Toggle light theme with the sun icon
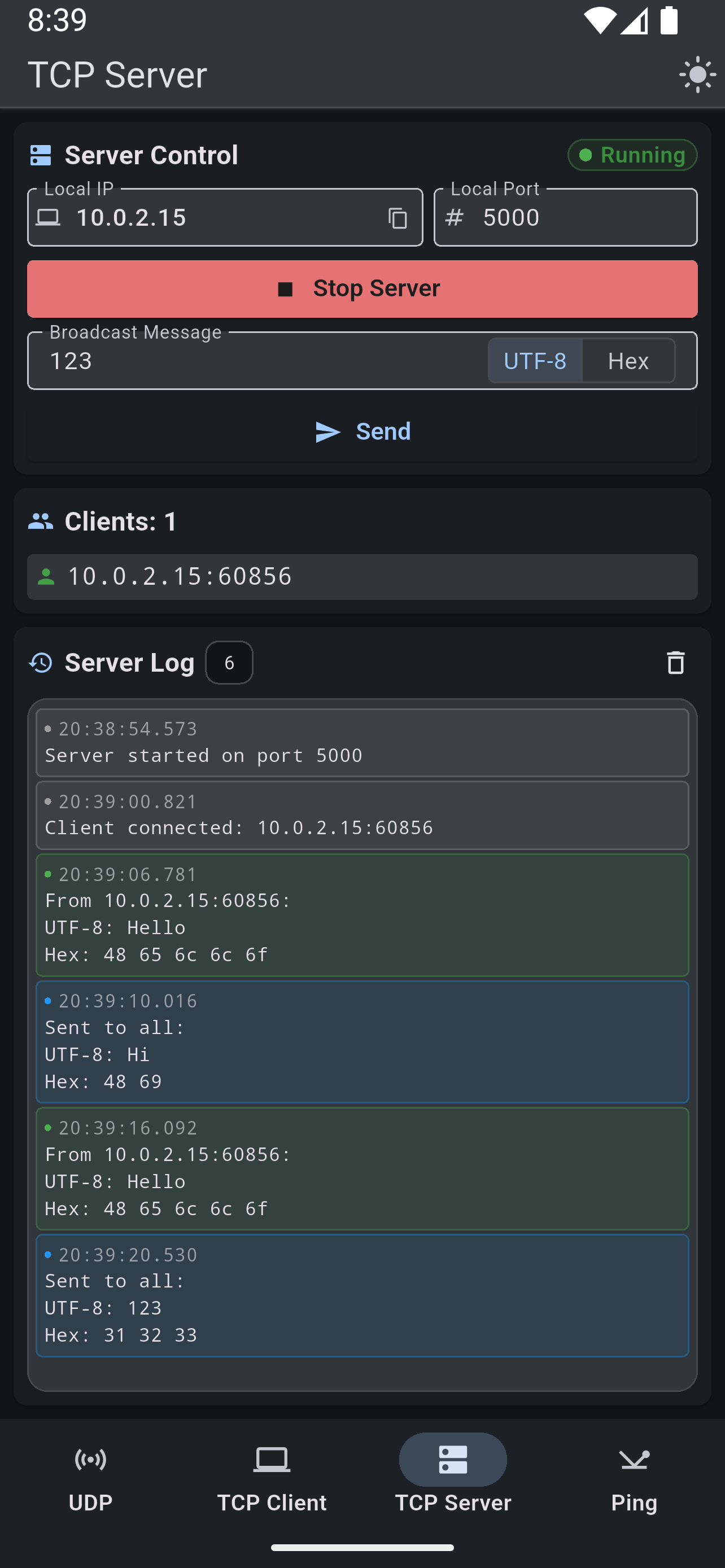This screenshot has width=725, height=1568. click(x=697, y=75)
